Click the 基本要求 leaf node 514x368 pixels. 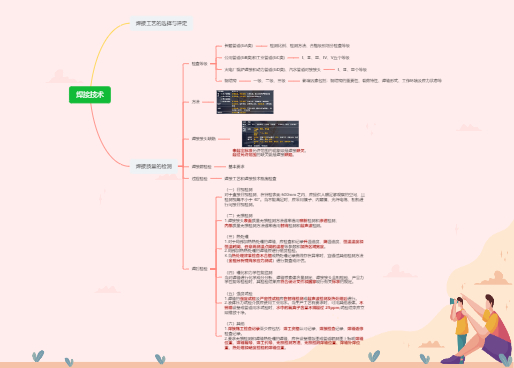tap(236, 166)
